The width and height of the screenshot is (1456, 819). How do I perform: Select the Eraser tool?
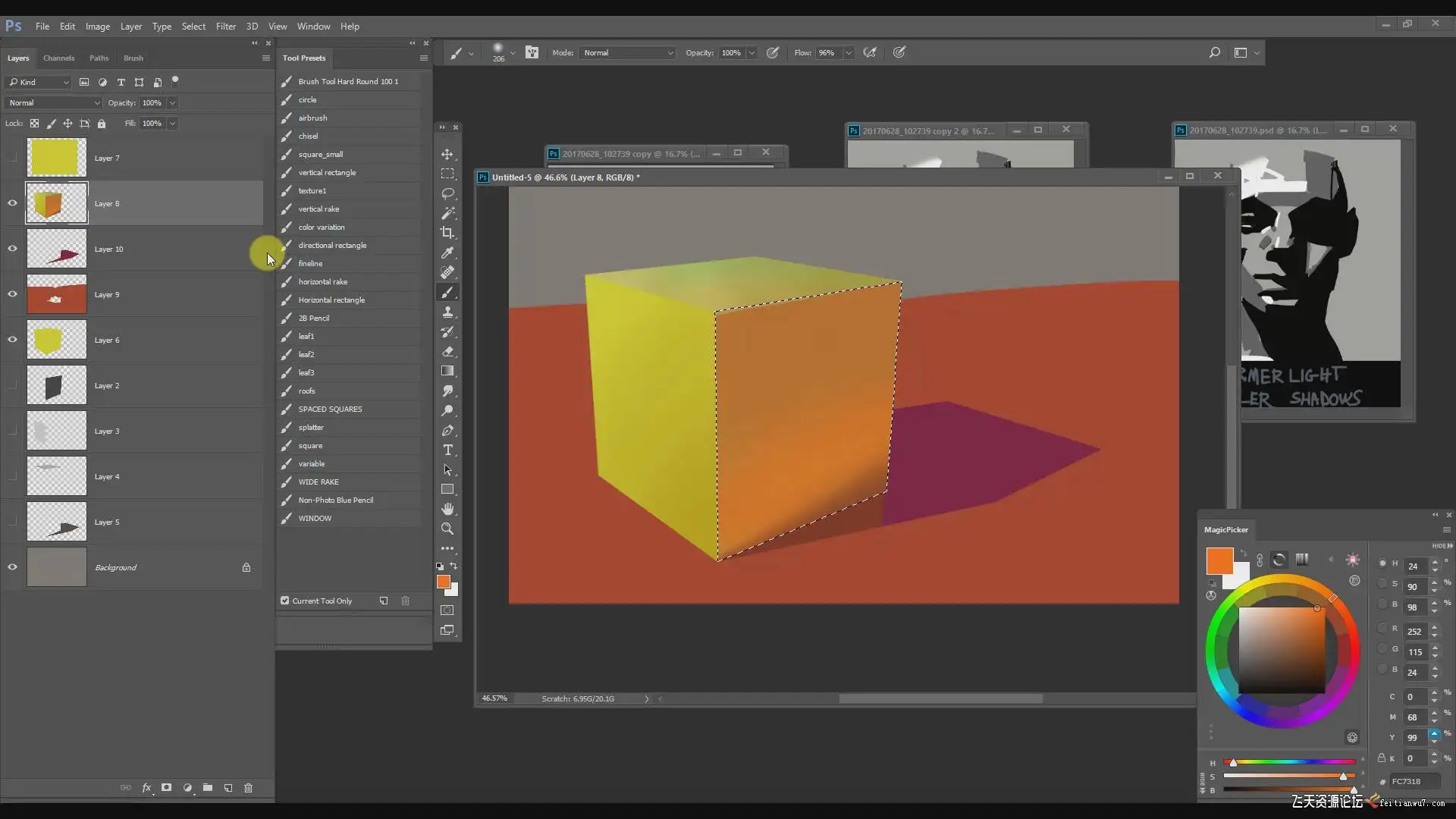pos(447,351)
